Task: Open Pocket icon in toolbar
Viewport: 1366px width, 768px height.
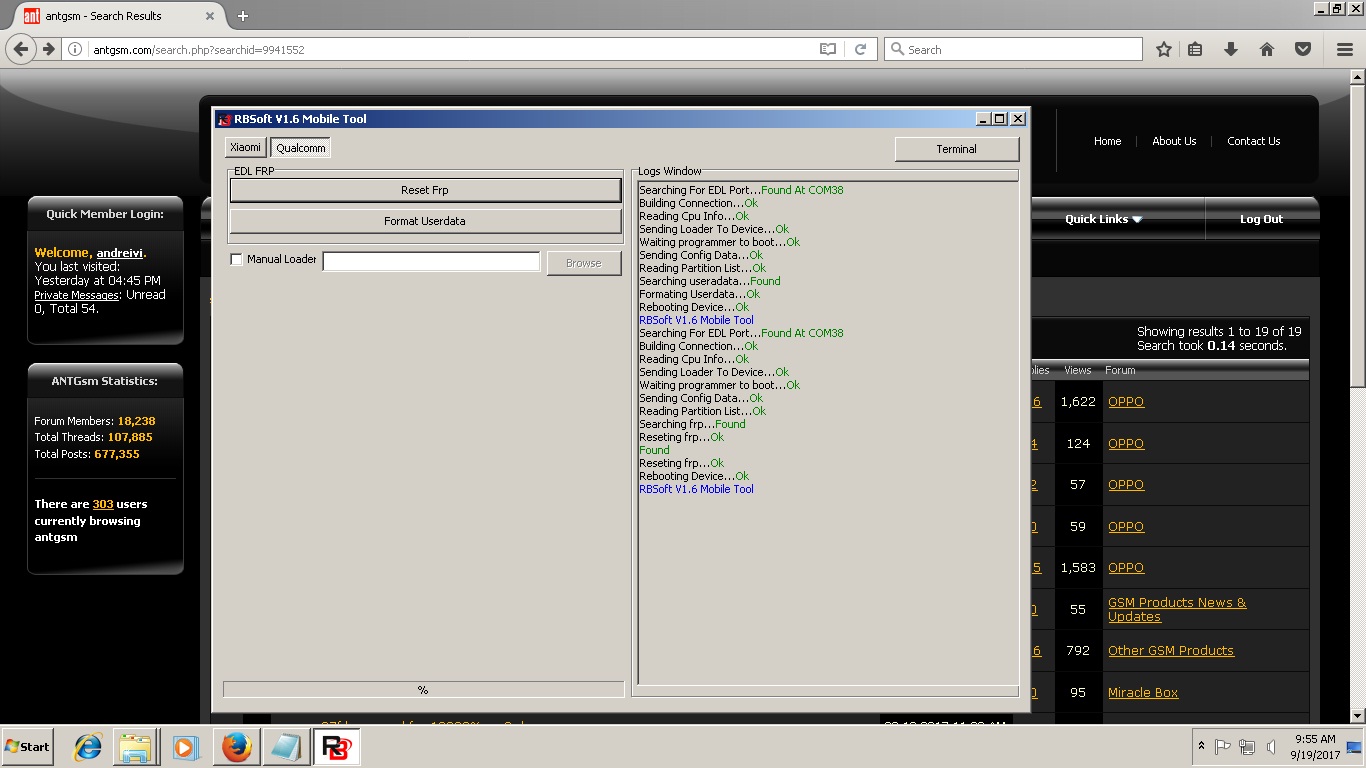Action: 1302,49
